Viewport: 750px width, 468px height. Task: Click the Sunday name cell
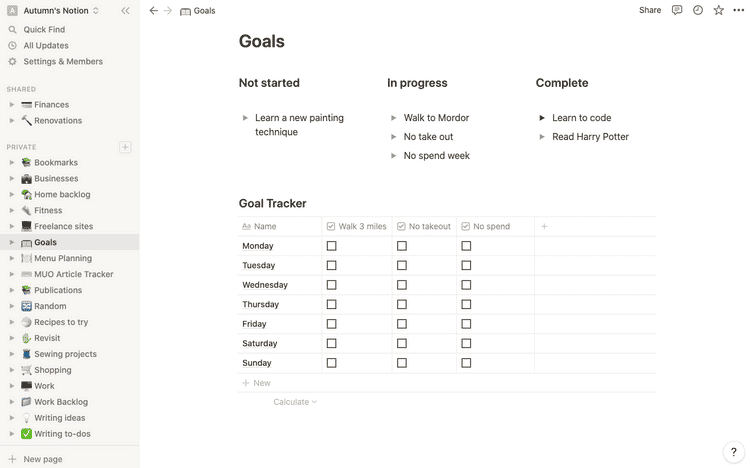pos(258,363)
